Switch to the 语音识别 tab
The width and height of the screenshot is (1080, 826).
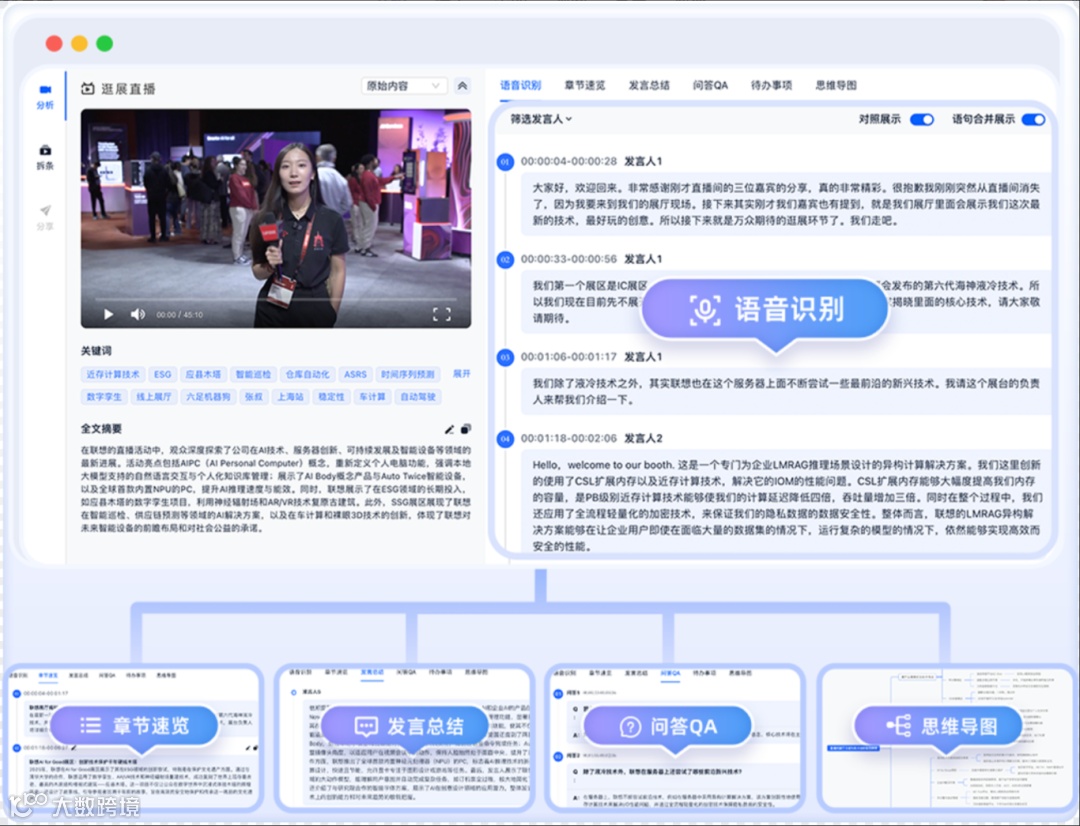pos(520,85)
